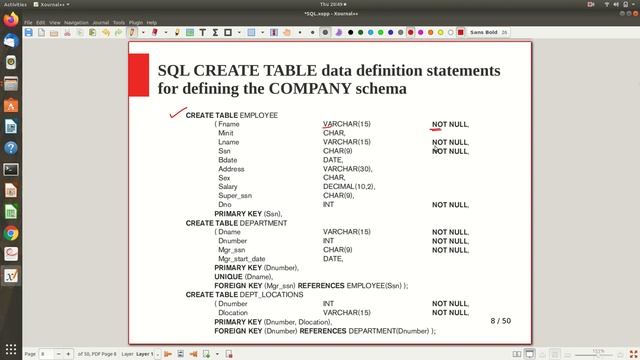
Task: Open the View menu
Action: (x=55, y=22)
